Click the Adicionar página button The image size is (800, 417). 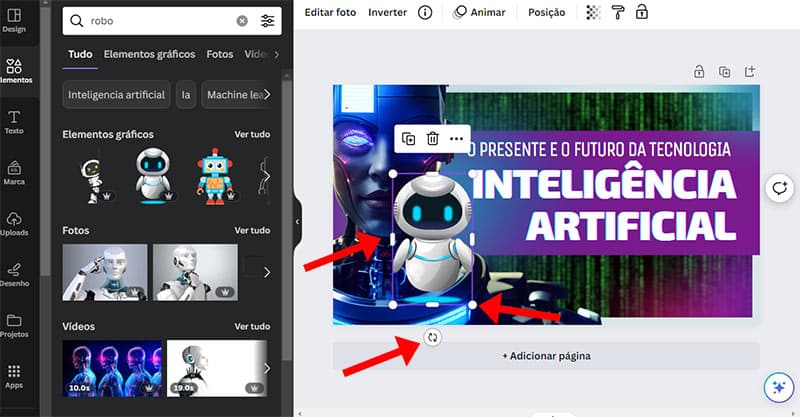click(x=546, y=356)
